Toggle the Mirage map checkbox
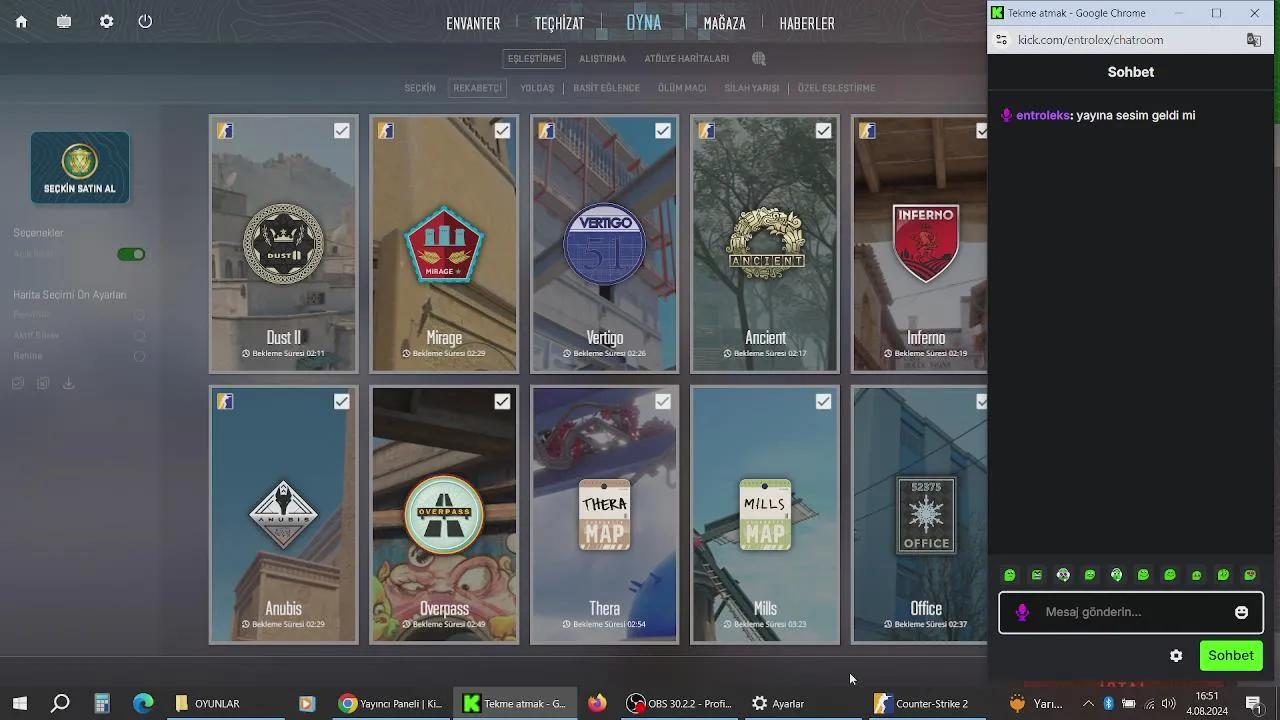Screen dimensions: 1280x720 [502, 131]
